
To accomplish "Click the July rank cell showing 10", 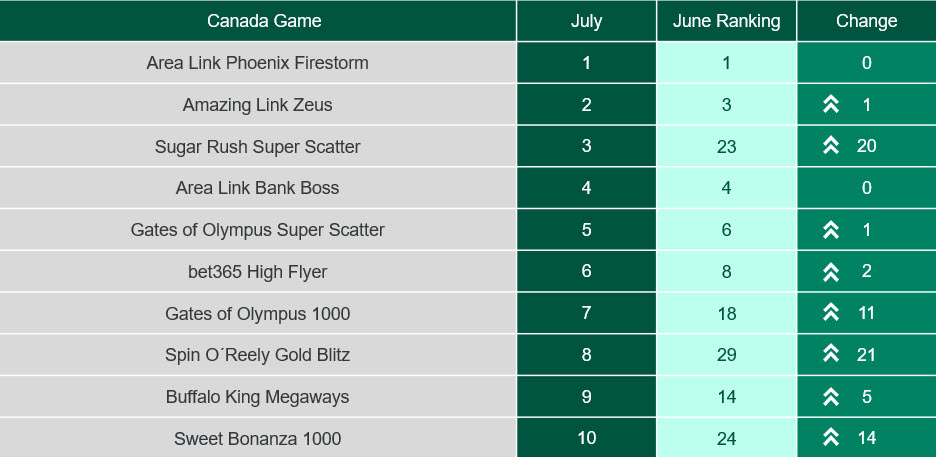I will click(x=586, y=438).
